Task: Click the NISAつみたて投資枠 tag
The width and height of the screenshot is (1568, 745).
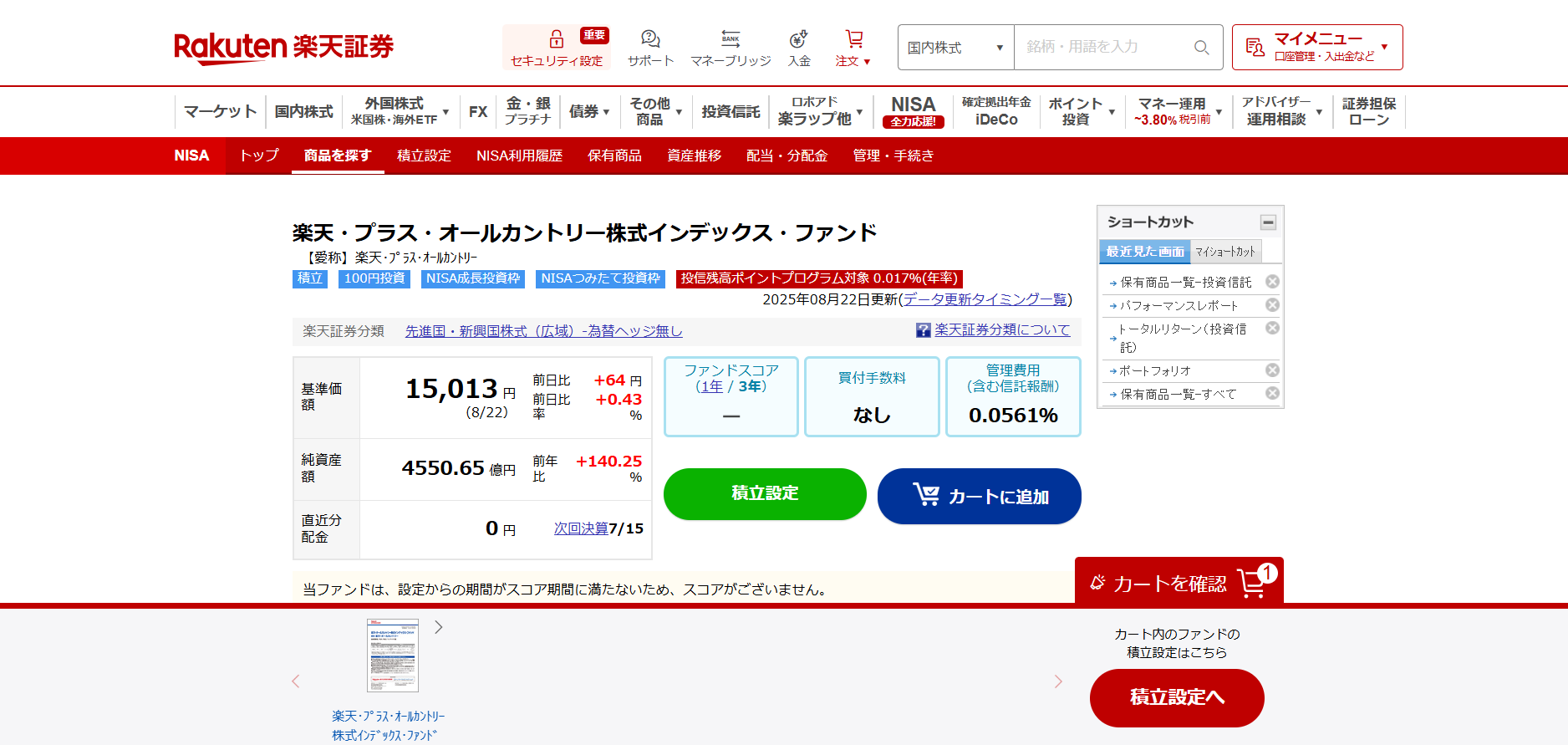Action: click(x=600, y=278)
